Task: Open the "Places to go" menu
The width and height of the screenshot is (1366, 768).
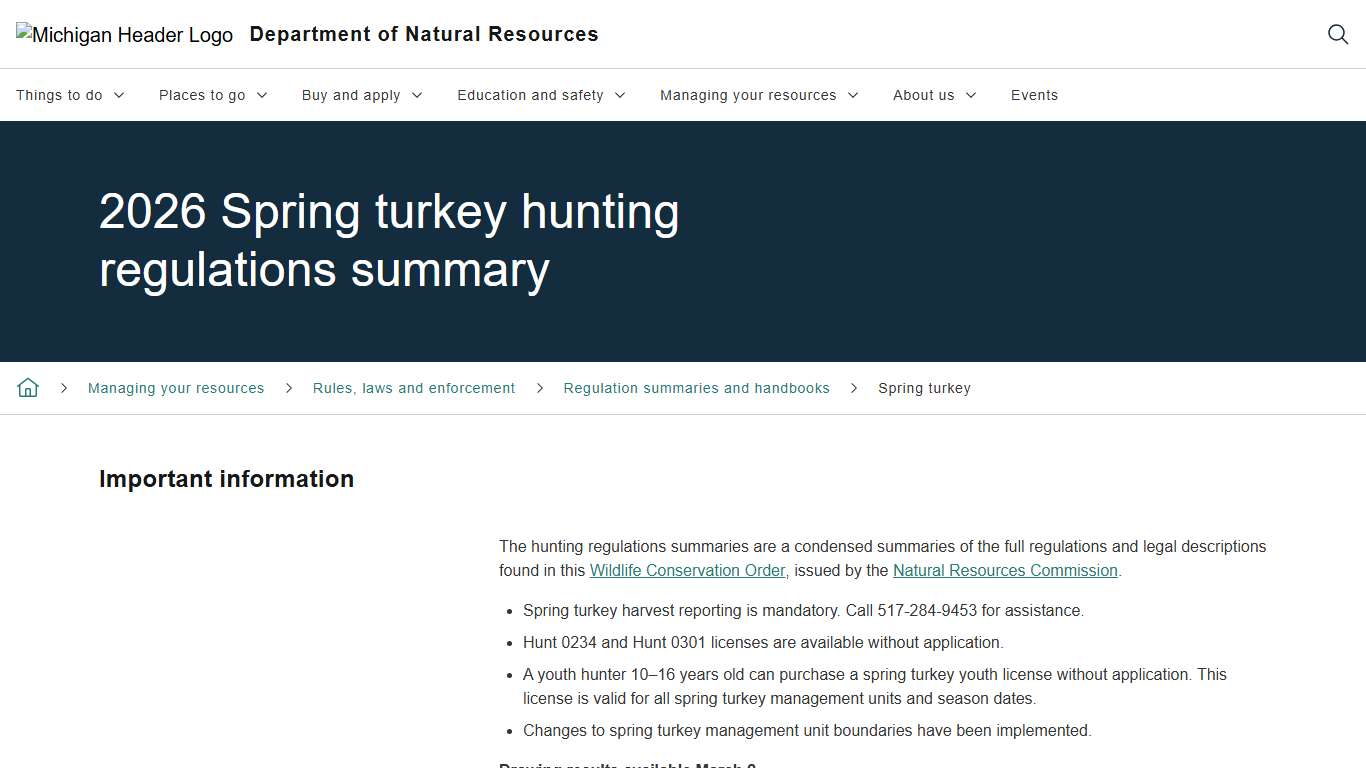Action: click(212, 95)
